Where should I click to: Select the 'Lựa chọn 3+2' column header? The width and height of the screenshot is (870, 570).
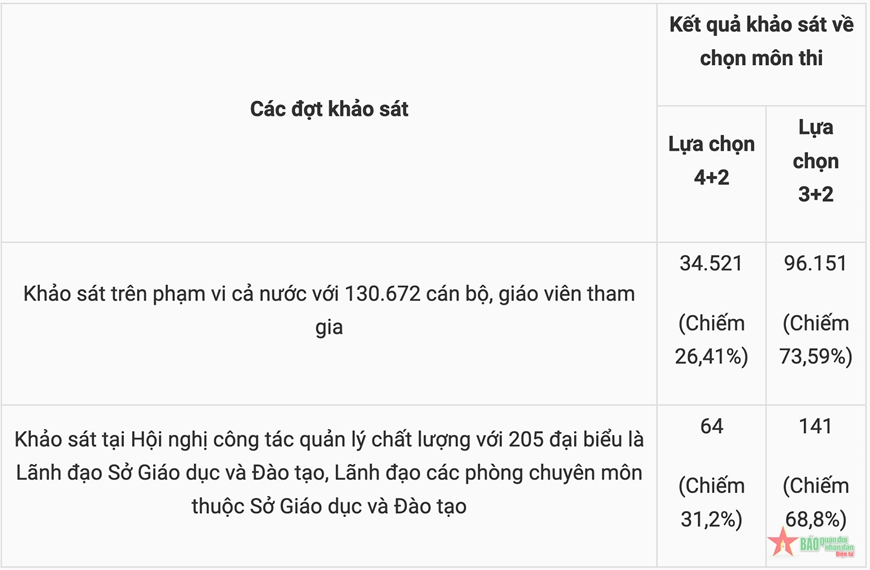click(816, 160)
